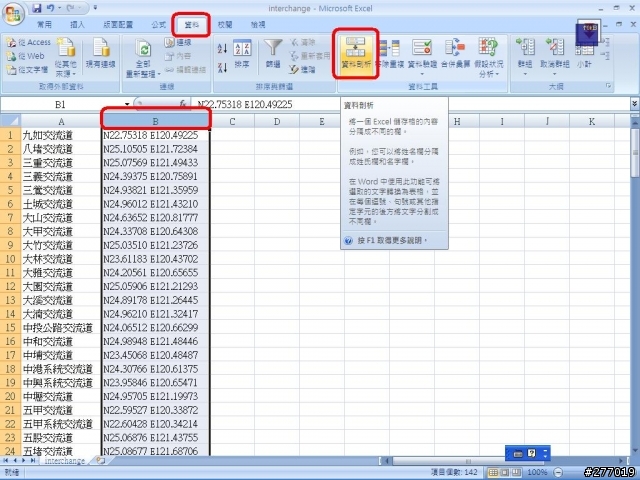Open existing connections (現有連線)
The height and width of the screenshot is (480, 640).
pos(100,54)
